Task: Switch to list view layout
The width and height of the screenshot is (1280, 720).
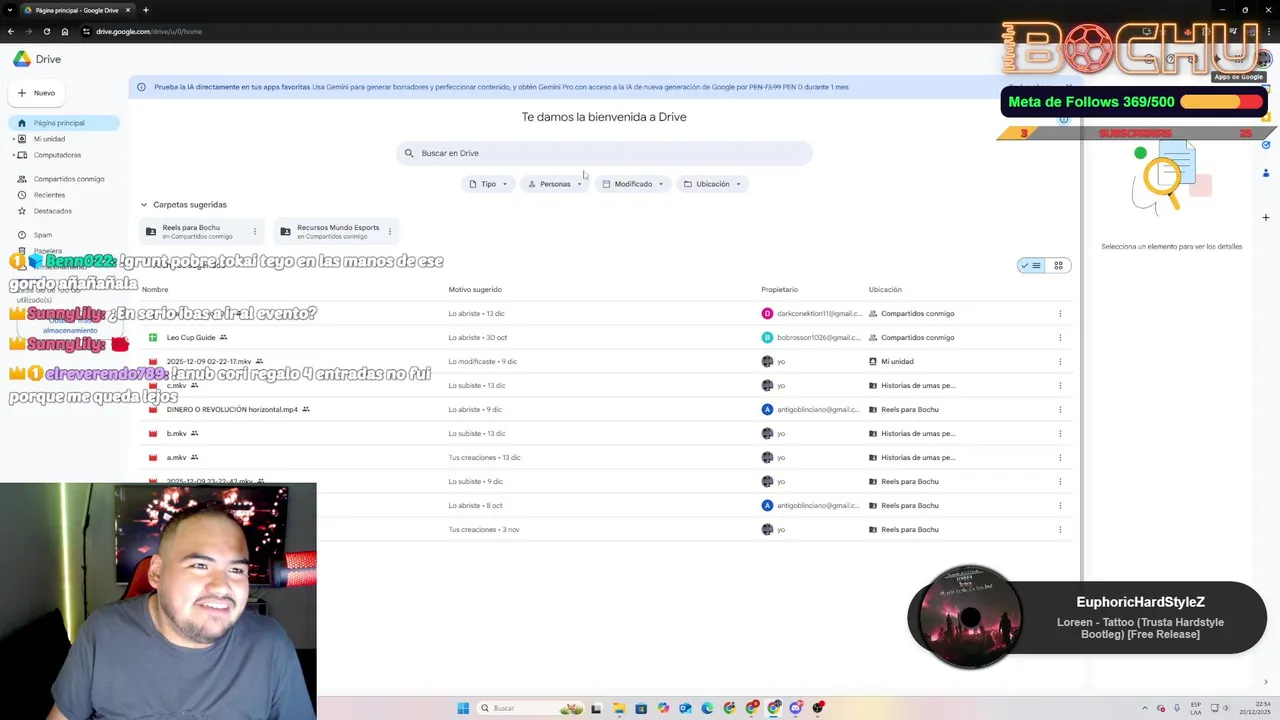Action: (1032, 266)
